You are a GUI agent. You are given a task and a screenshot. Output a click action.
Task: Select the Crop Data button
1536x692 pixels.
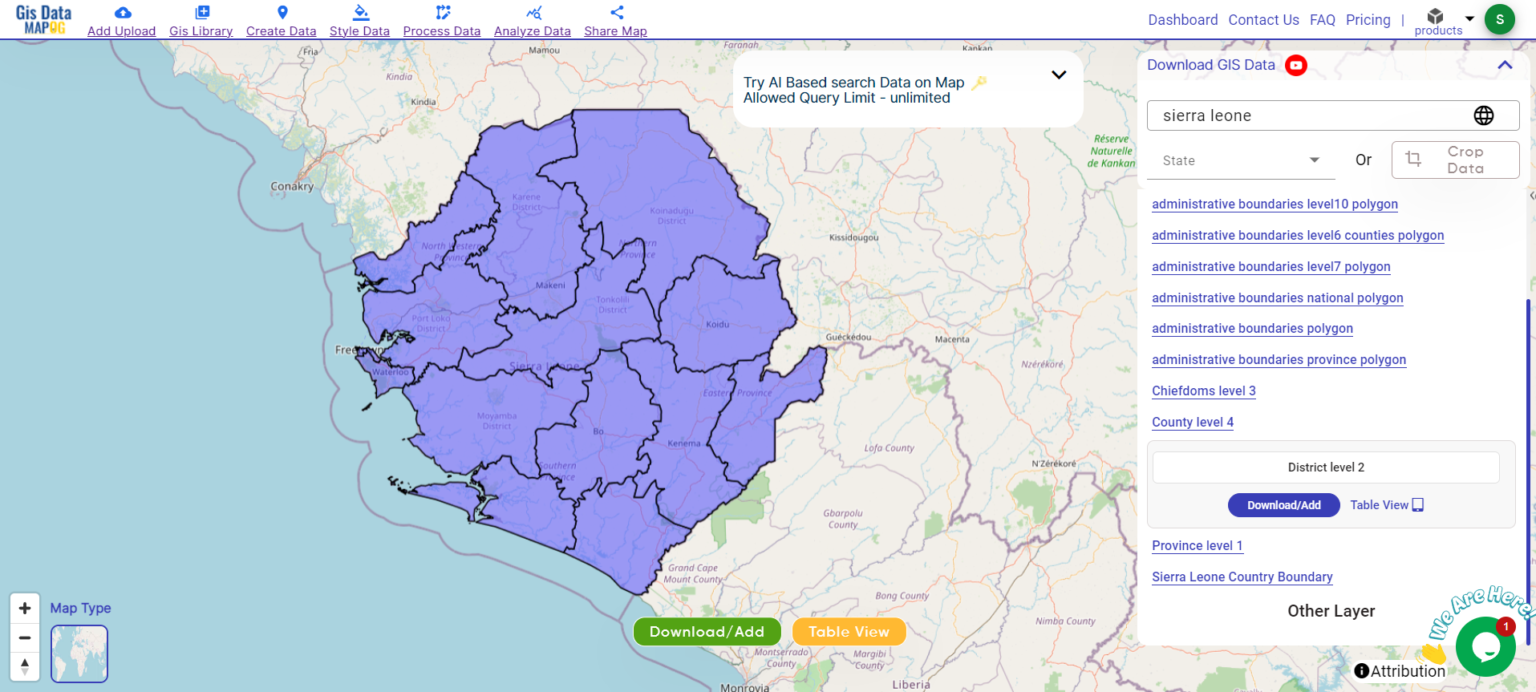tap(1455, 159)
